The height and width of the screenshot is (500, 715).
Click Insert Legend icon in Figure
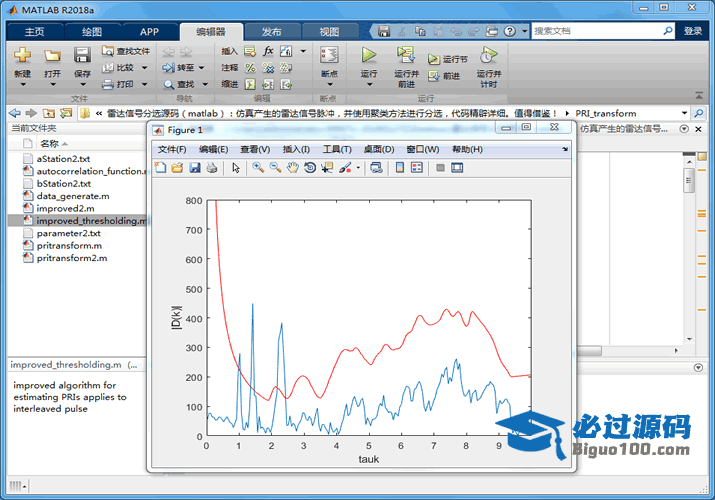(x=417, y=168)
